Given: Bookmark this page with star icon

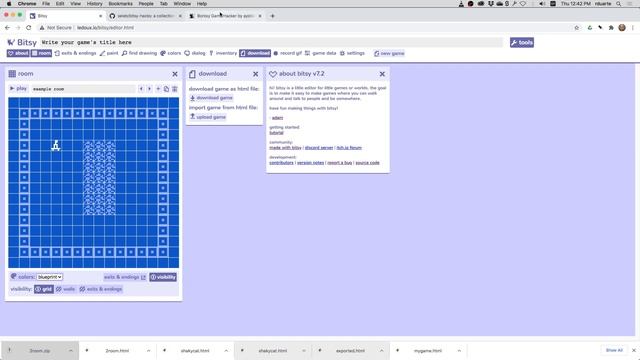Looking at the screenshot, I should point(577,28).
